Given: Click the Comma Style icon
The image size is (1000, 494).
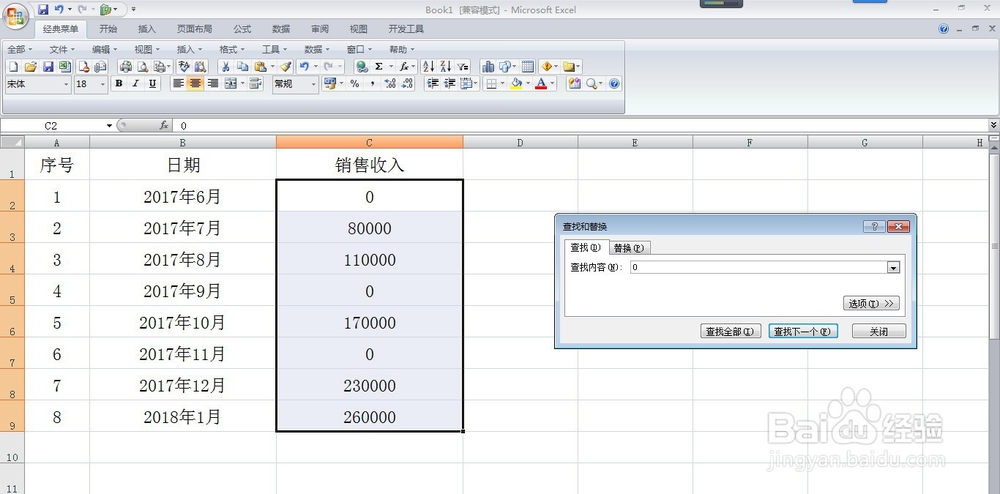Looking at the screenshot, I should [x=372, y=84].
